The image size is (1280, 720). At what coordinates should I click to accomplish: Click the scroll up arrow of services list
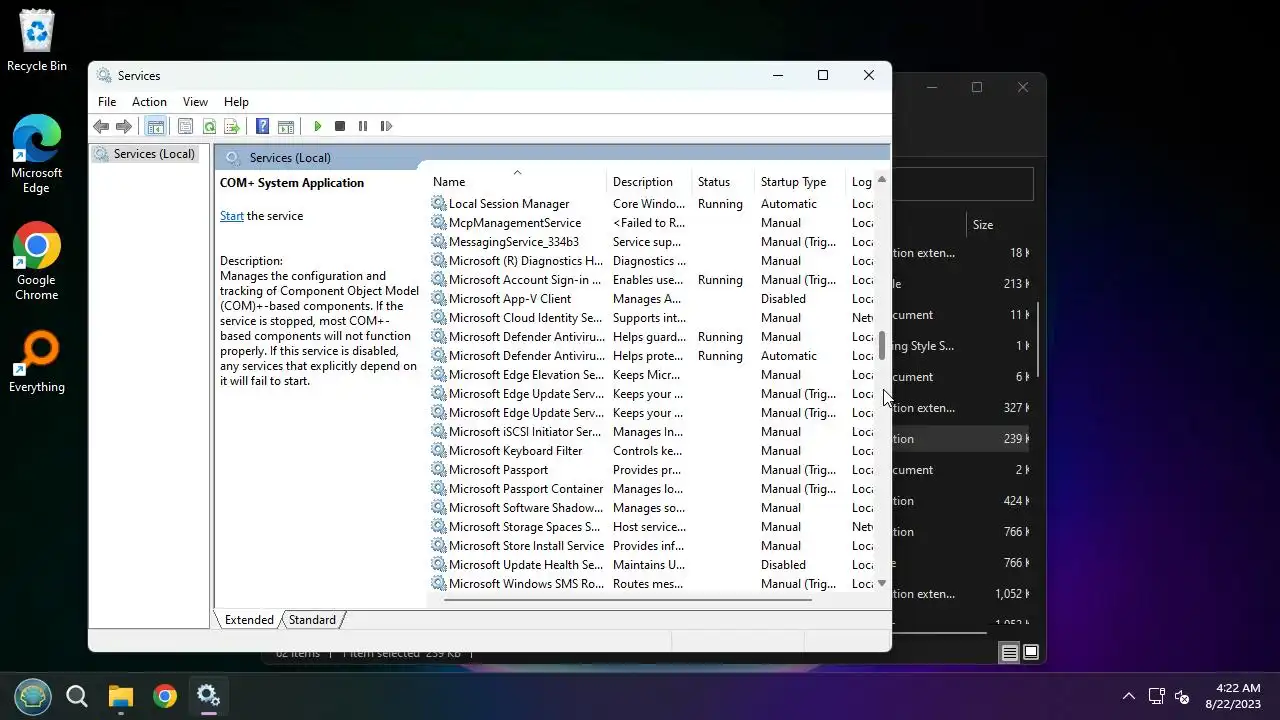tap(882, 180)
